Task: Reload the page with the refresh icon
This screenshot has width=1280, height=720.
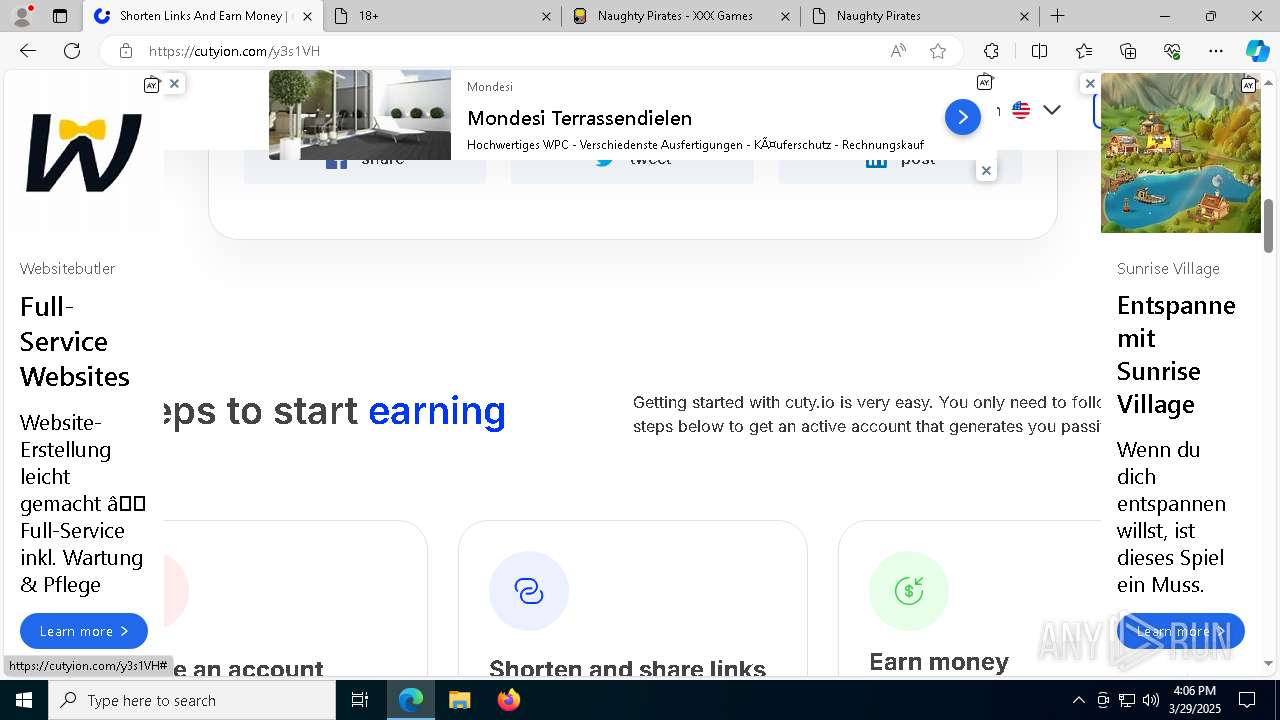Action: (72, 51)
